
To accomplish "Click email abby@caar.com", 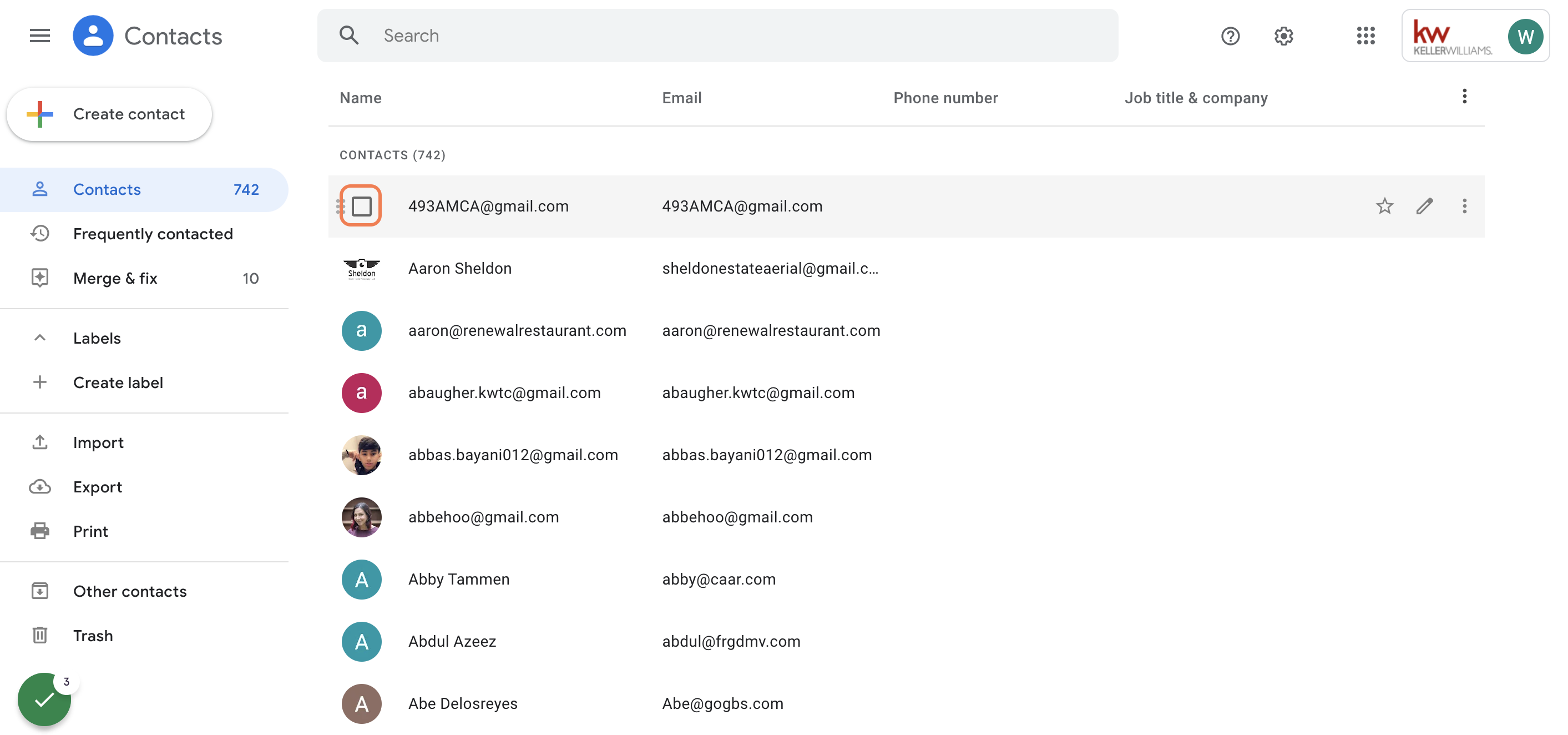I will pos(719,579).
